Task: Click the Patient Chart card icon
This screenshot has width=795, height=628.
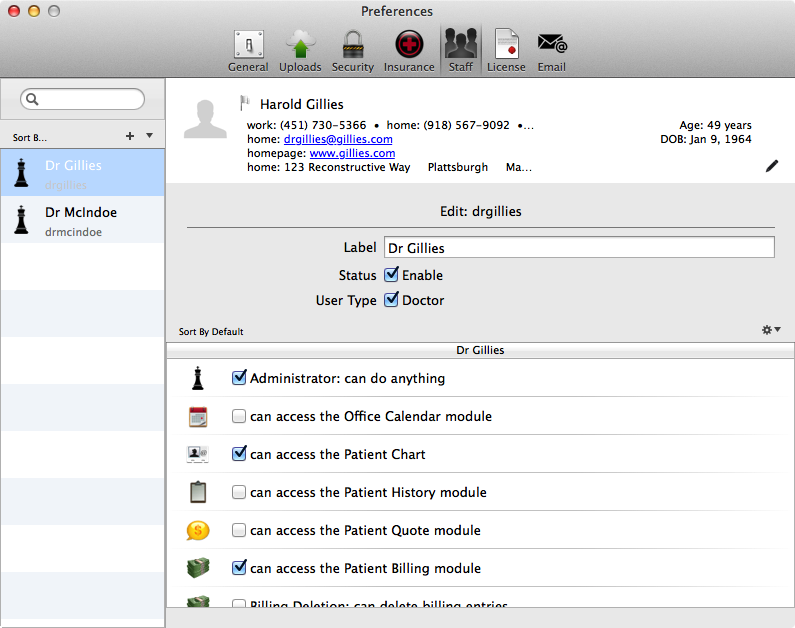Action: point(198,454)
